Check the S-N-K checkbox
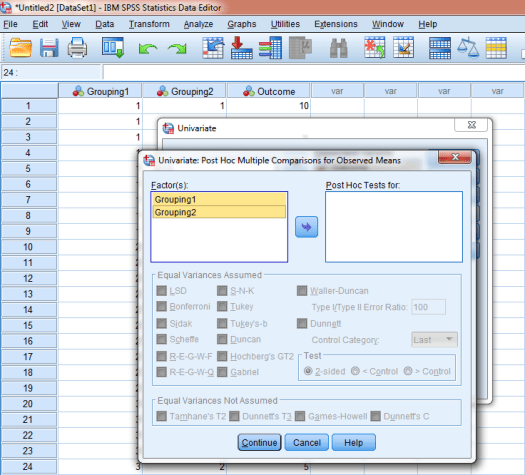 pyautogui.click(x=222, y=291)
